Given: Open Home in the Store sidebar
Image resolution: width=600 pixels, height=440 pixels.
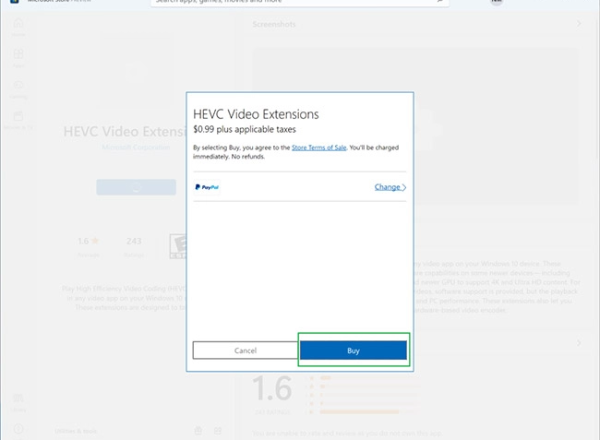Looking at the screenshot, I should [18, 27].
